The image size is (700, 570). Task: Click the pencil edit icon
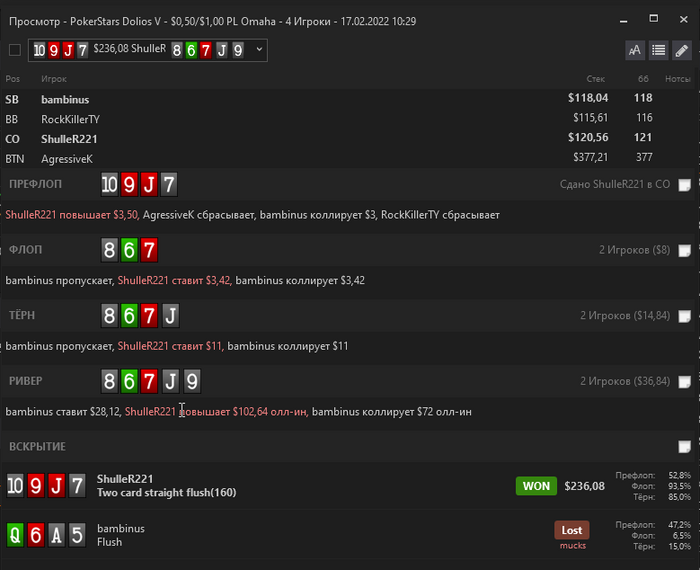coord(682,50)
